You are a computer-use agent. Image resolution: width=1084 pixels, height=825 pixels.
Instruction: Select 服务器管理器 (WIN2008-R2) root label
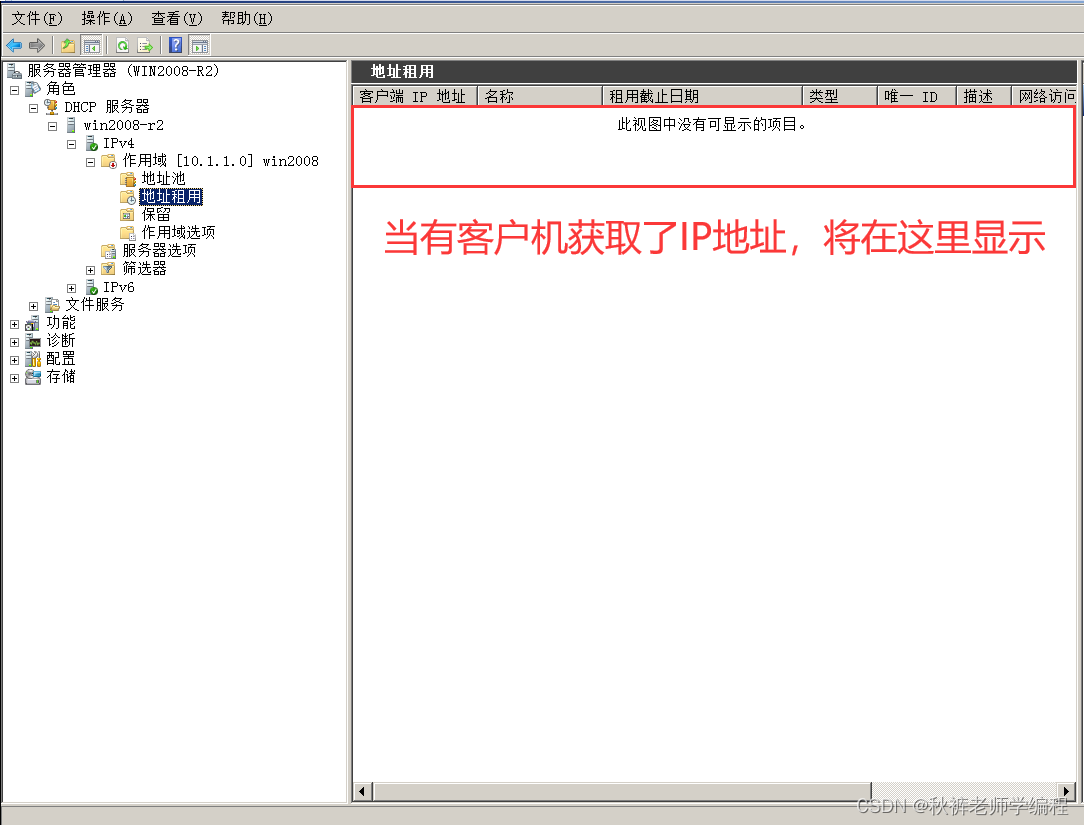[123, 71]
